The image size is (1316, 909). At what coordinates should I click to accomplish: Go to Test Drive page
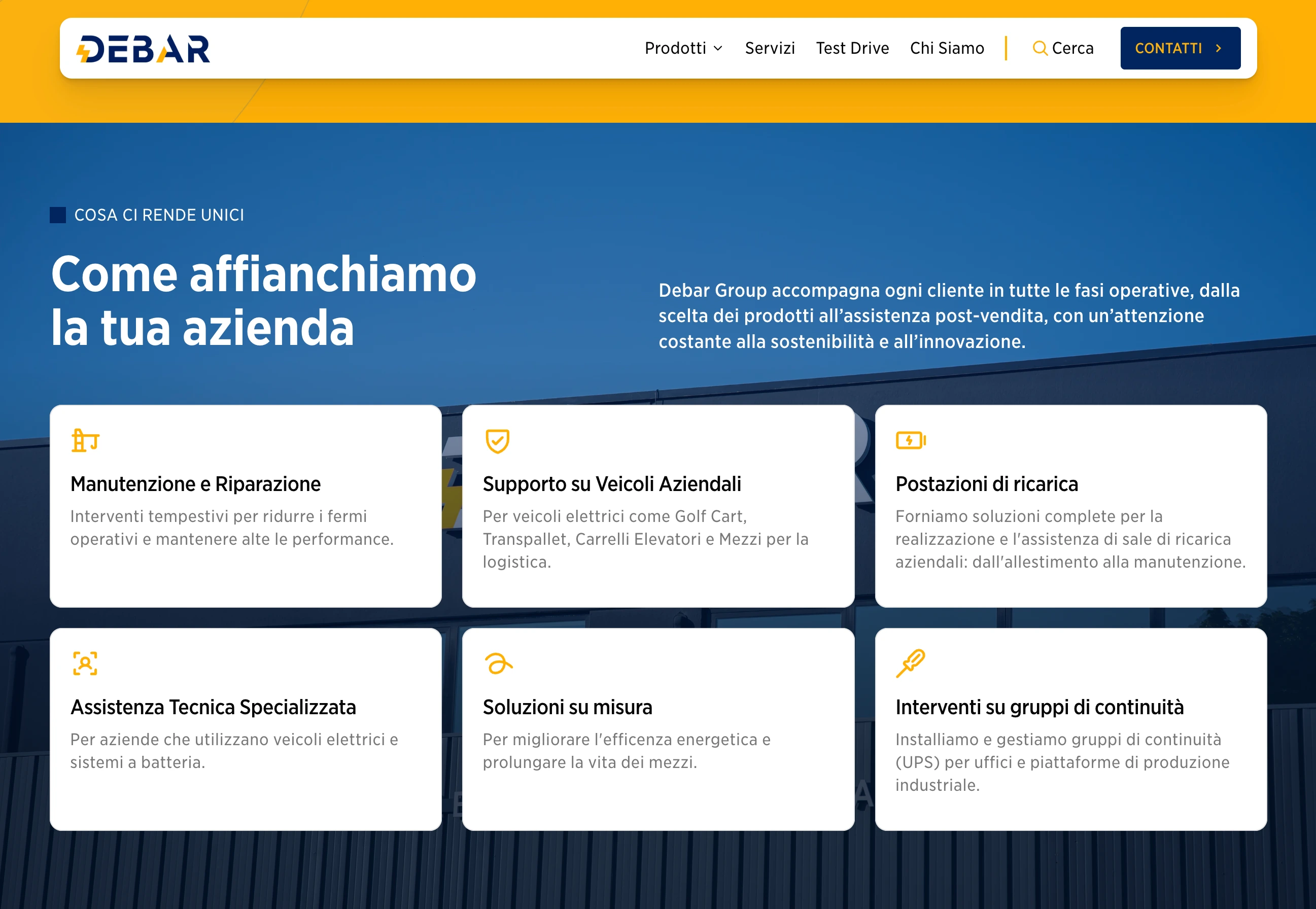click(852, 48)
